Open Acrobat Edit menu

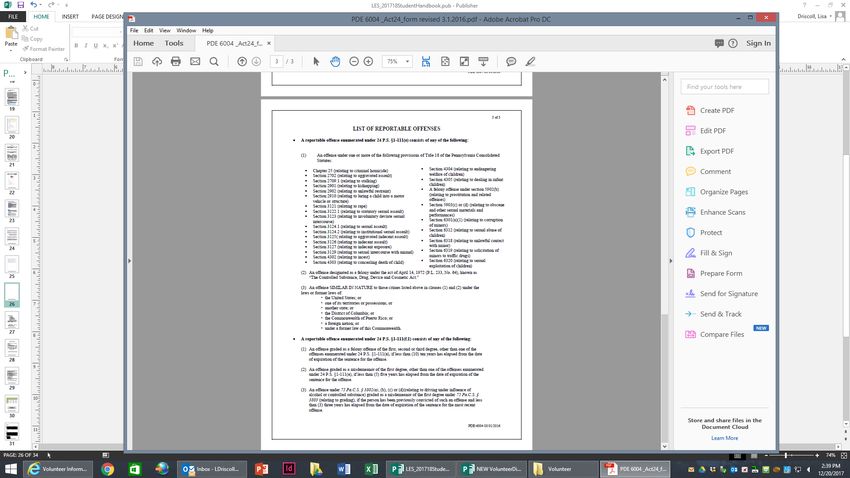click(149, 30)
